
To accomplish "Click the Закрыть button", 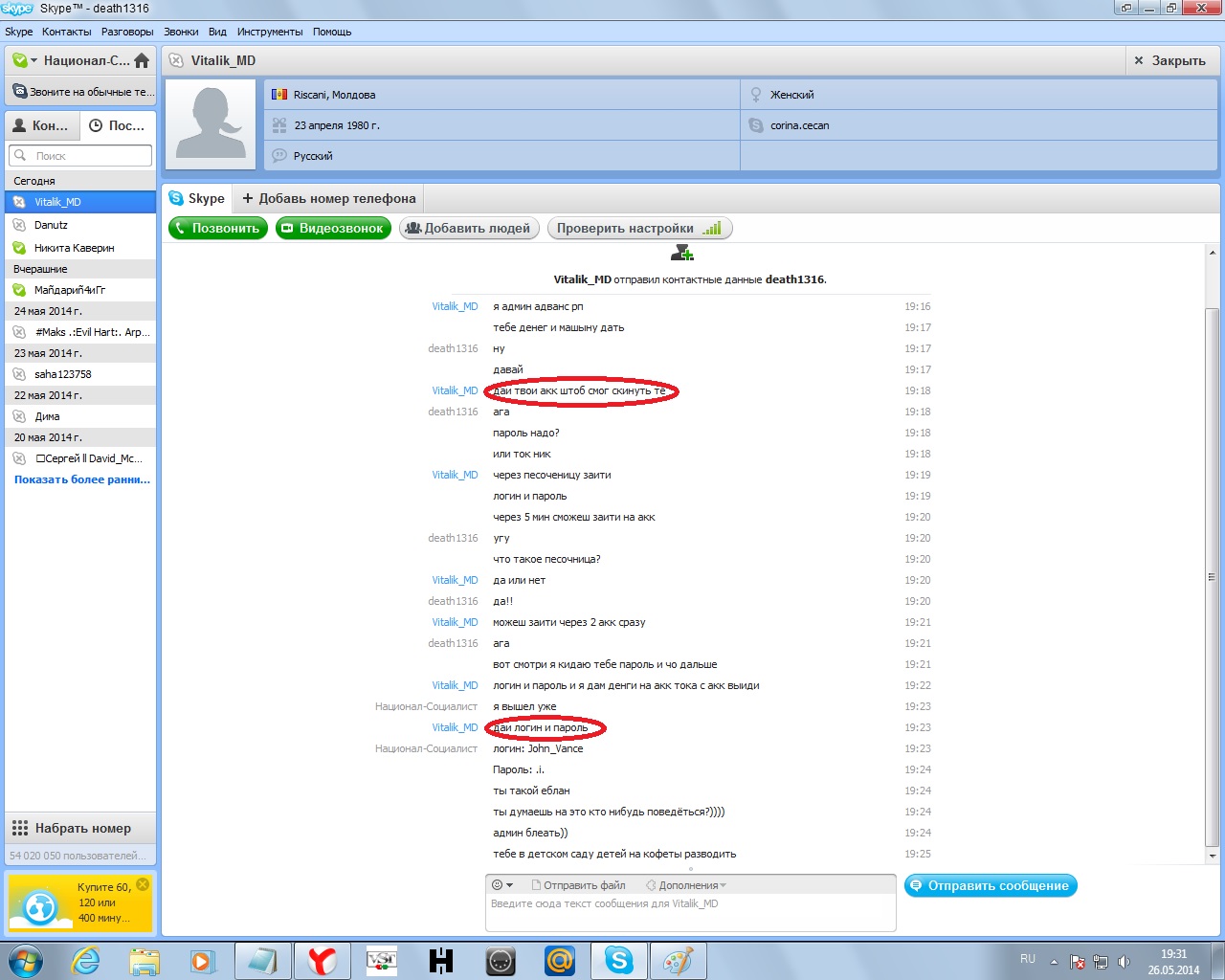I will (1169, 60).
